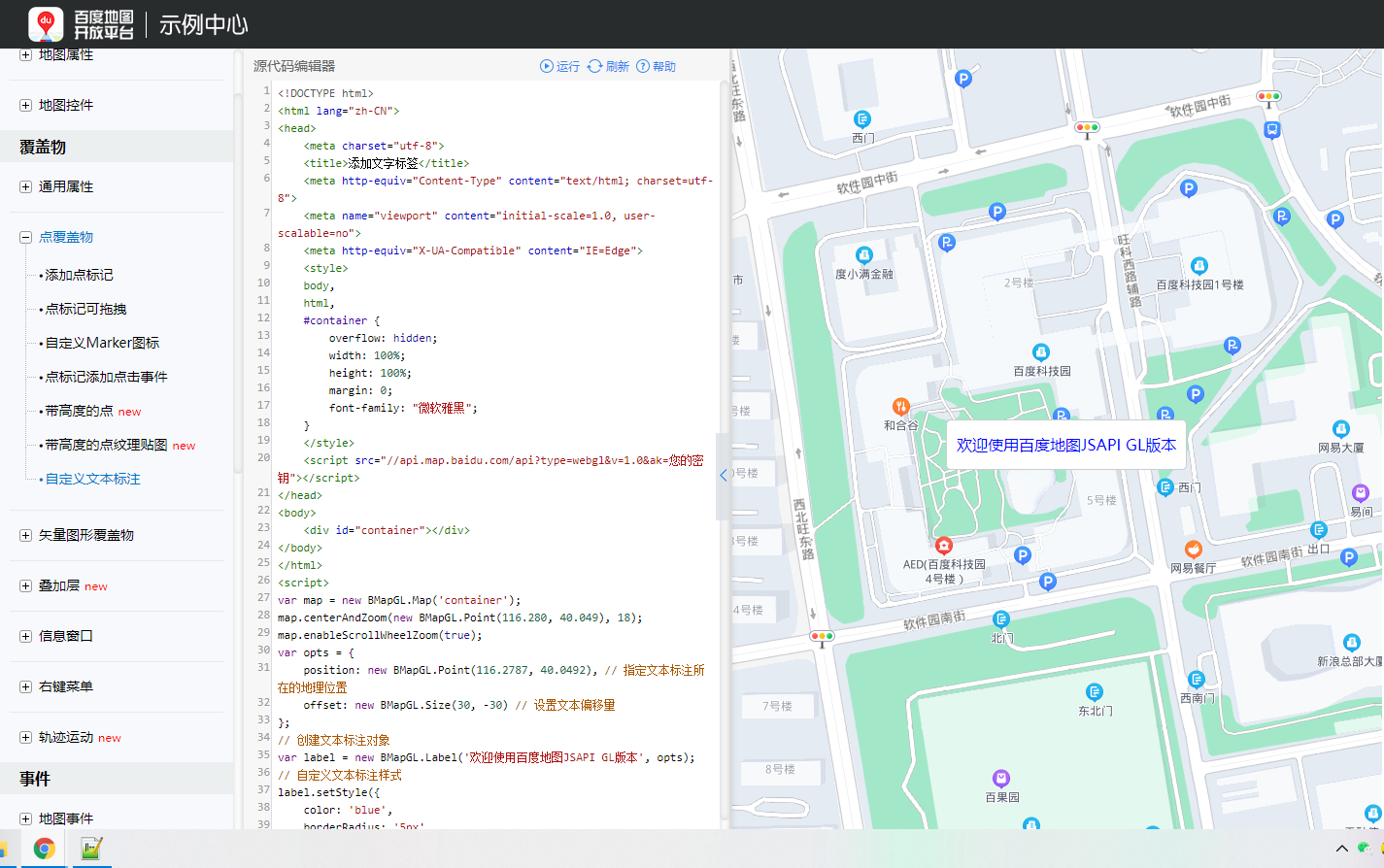Click the traffic light icon on 软件园南街

point(822,638)
